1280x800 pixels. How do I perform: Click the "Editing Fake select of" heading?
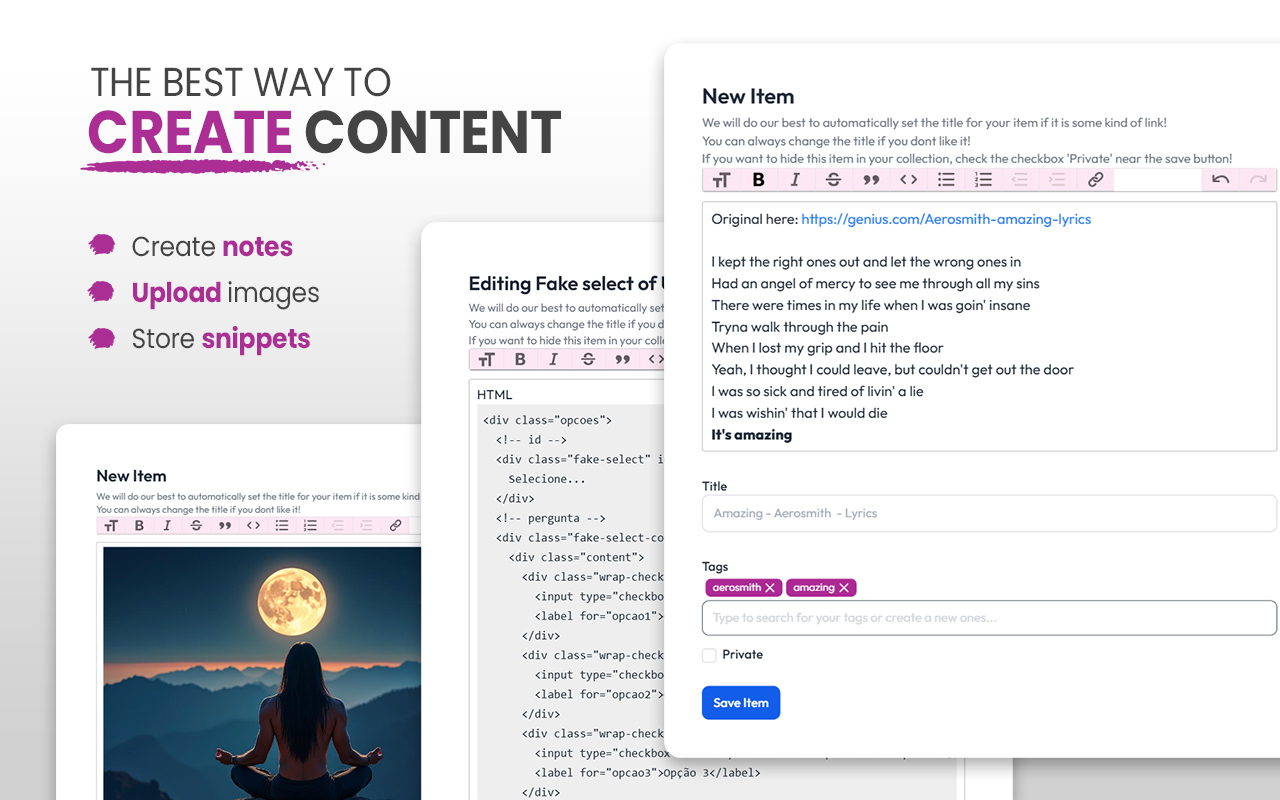[564, 283]
